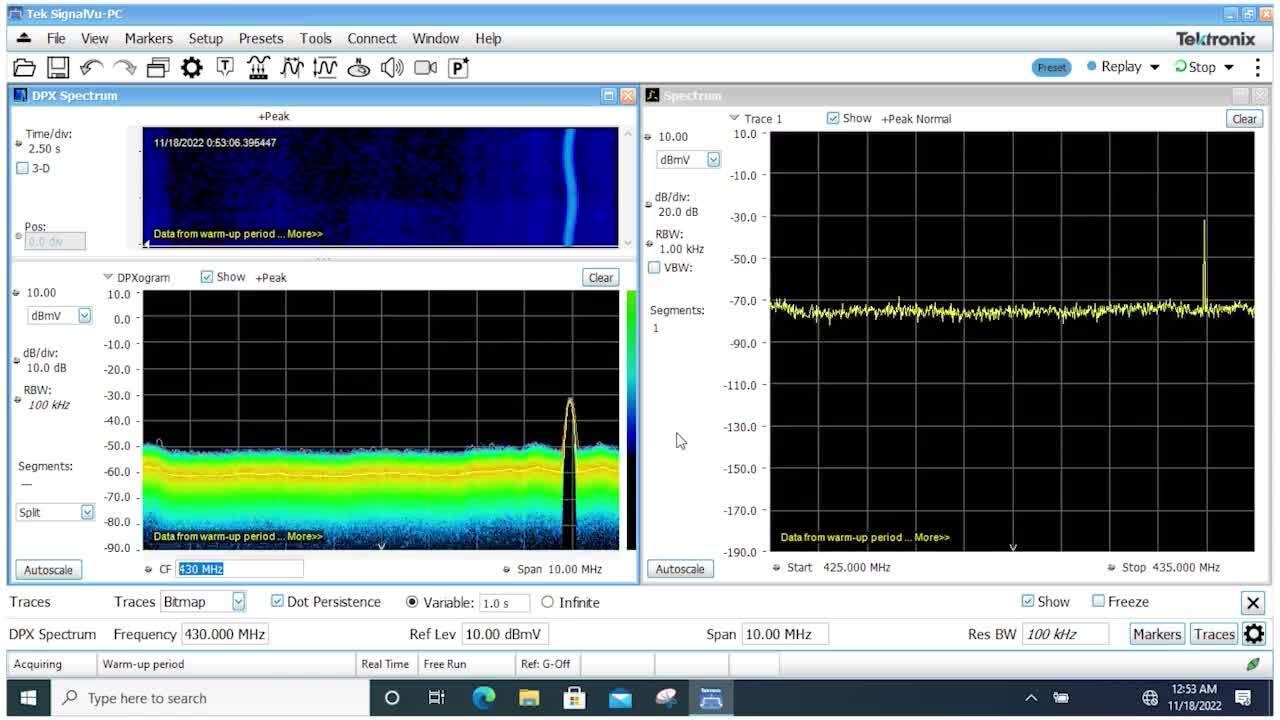Click the Clear button in Spectrum panel
Viewport: 1280px width, 720px height.
tap(1243, 118)
